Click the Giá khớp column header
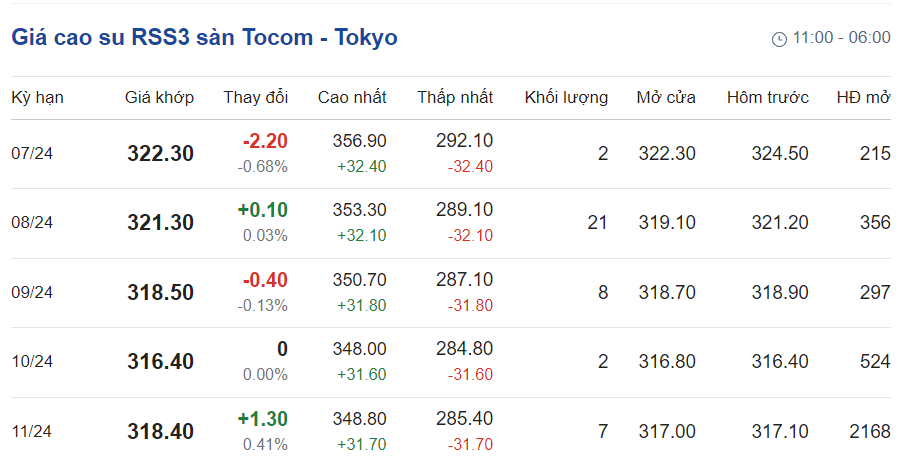The width and height of the screenshot is (905, 458). pyautogui.click(x=159, y=98)
